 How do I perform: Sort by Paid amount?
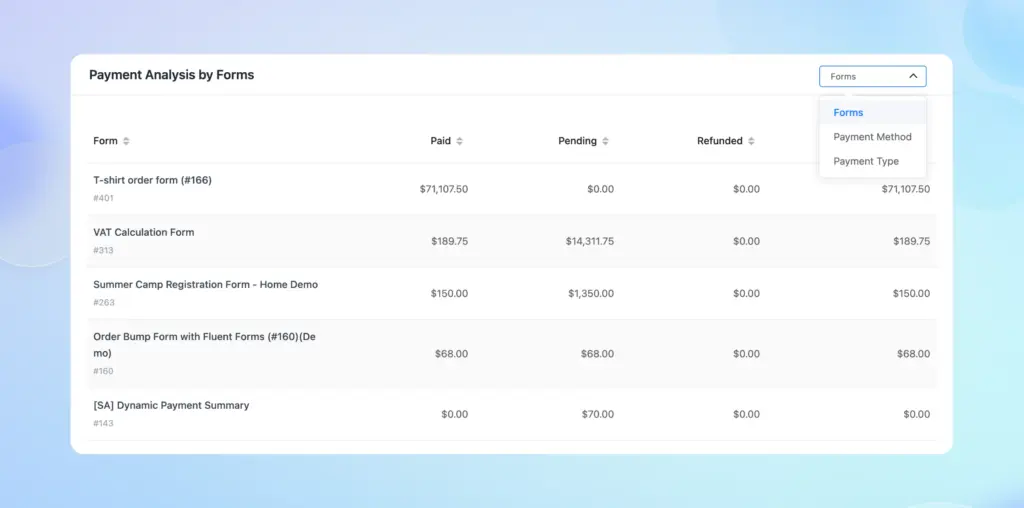point(459,141)
